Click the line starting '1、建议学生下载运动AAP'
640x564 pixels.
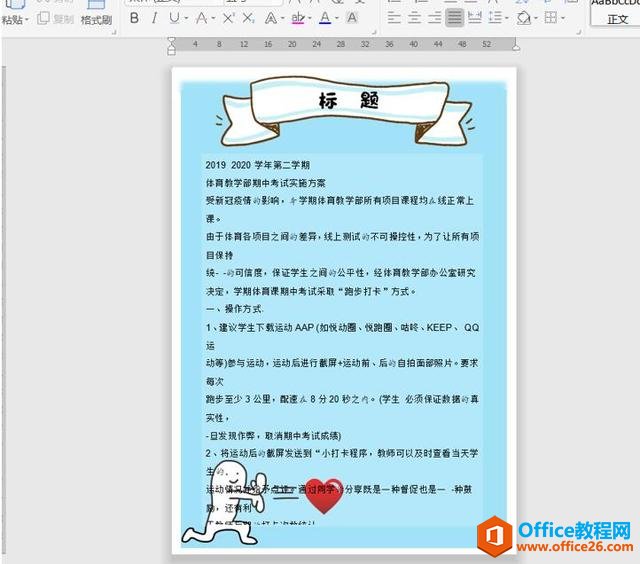tap(342, 327)
